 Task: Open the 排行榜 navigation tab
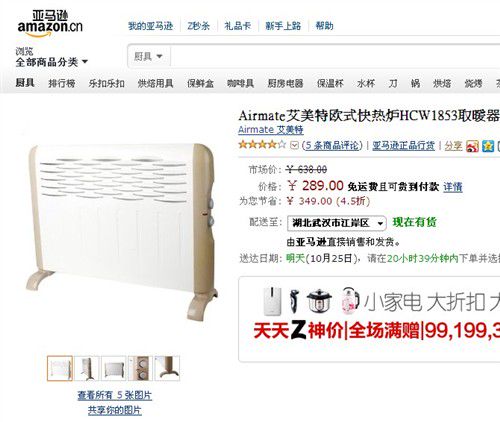point(62,83)
